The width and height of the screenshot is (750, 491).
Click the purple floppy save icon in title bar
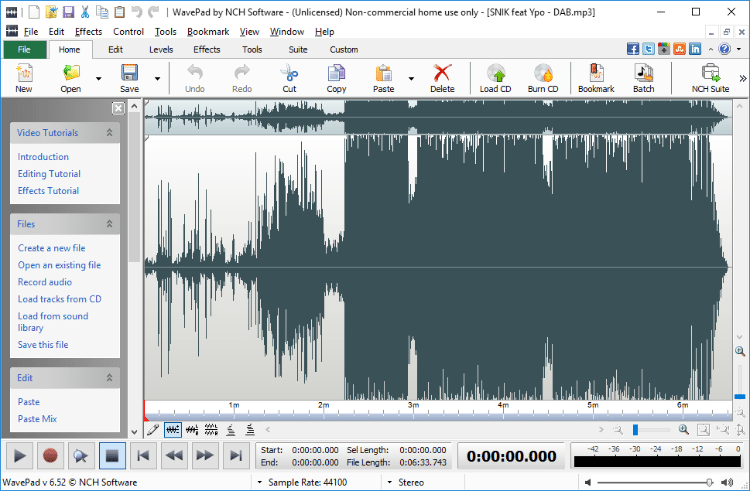[x=68, y=12]
